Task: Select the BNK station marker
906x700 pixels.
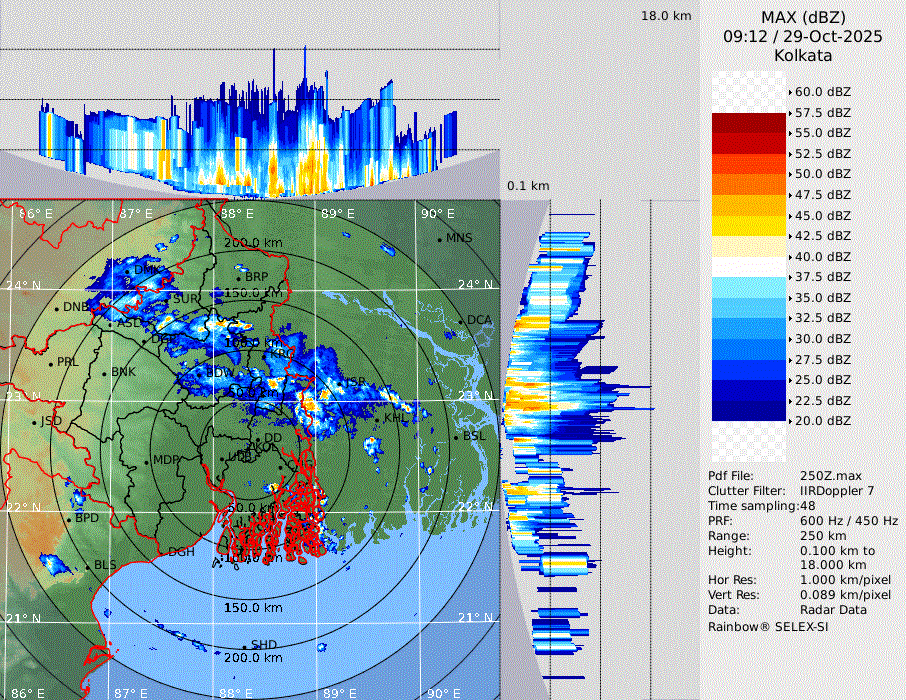Action: (x=105, y=373)
